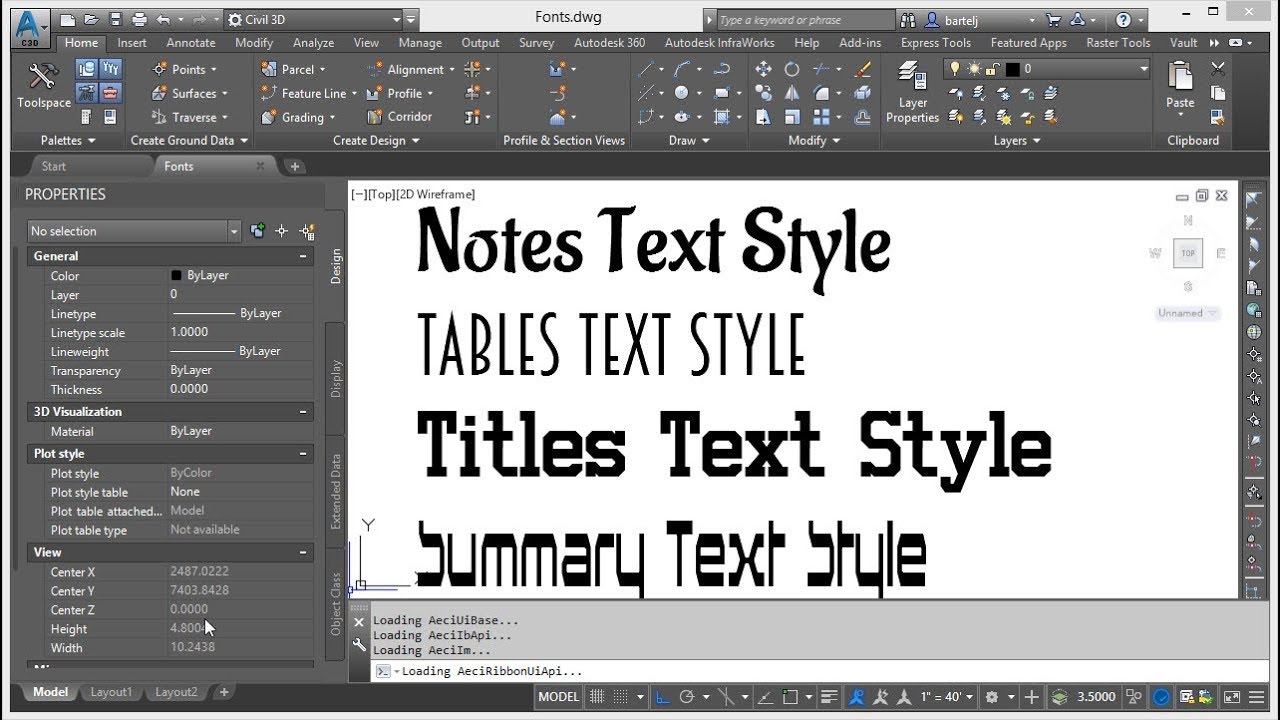The width and height of the screenshot is (1280, 720).
Task: Toggle snap mode in status bar
Action: pos(622,697)
